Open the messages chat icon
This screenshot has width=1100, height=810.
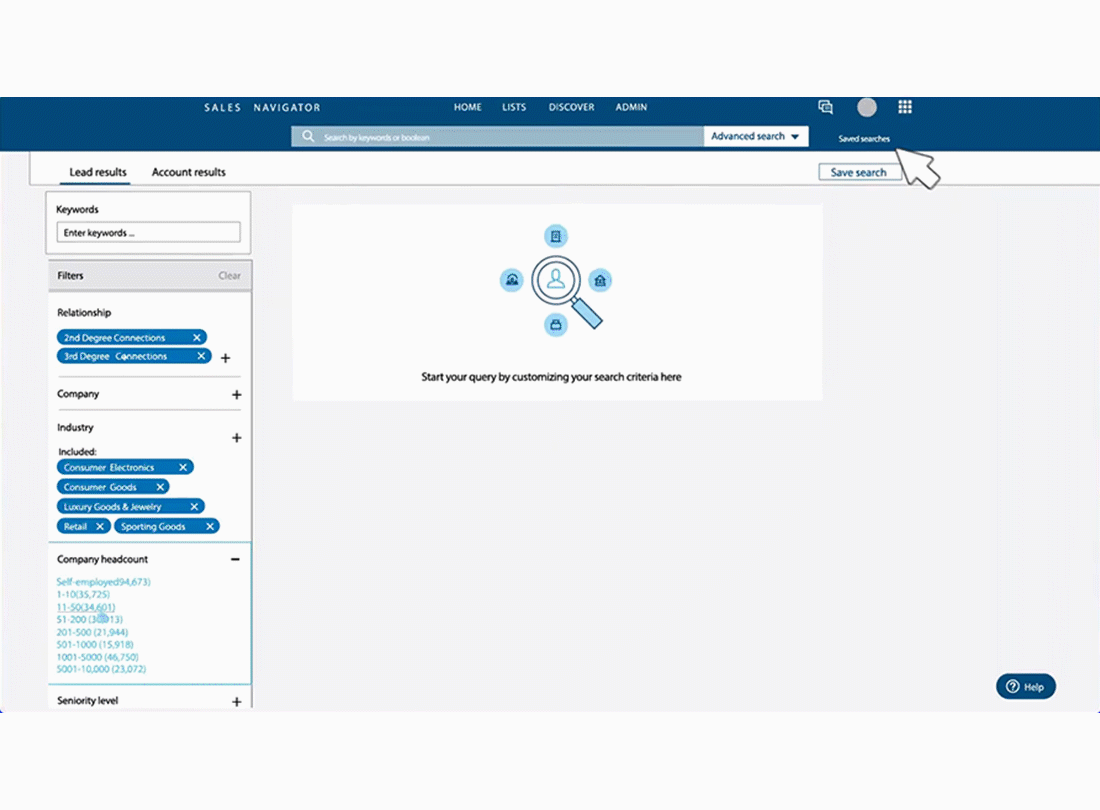[x=826, y=107]
